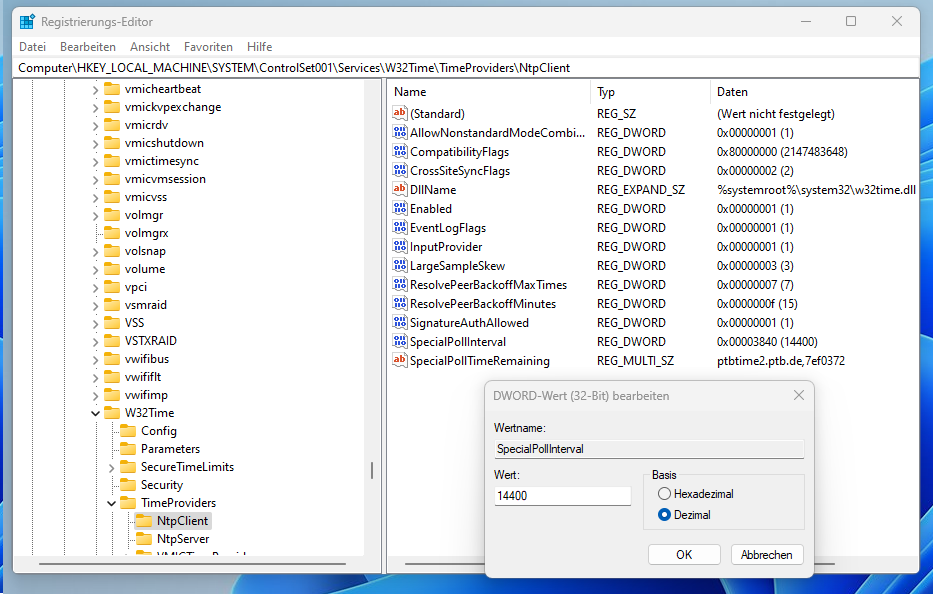Image resolution: width=933 pixels, height=594 pixels.
Task: Expand the VSTXRAID node
Action: (x=95, y=342)
